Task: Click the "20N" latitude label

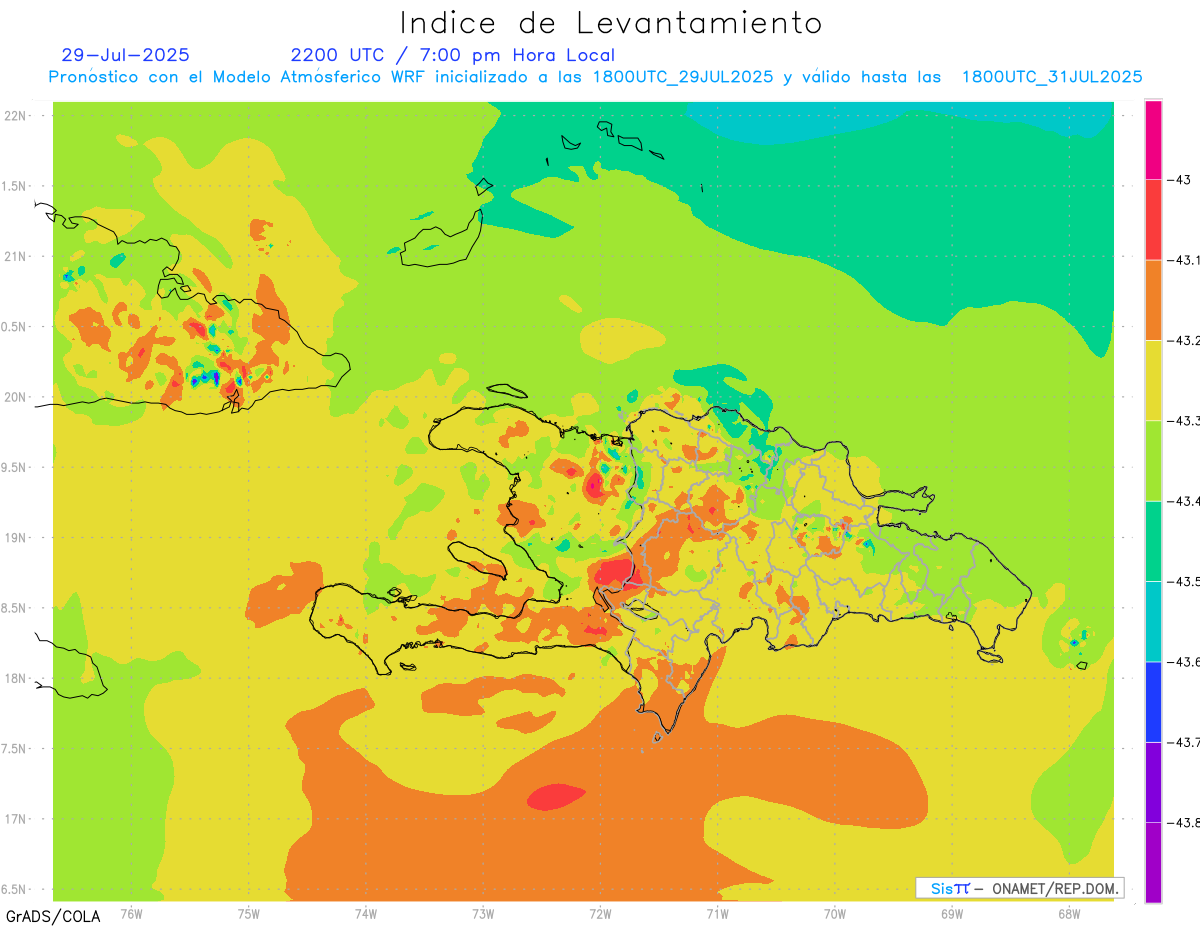Action: tap(15, 397)
